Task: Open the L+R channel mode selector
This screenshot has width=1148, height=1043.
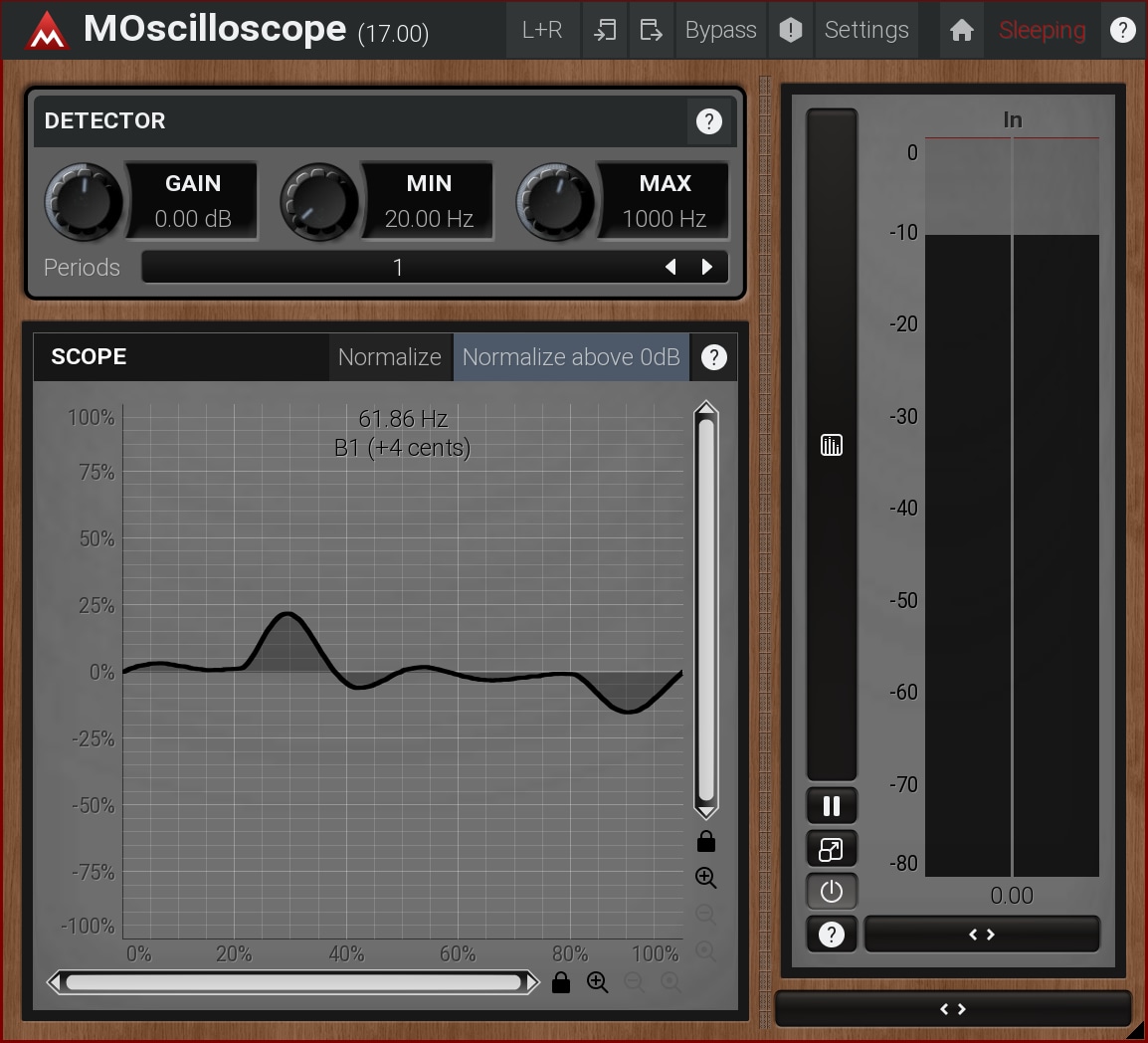Action: click(x=542, y=30)
